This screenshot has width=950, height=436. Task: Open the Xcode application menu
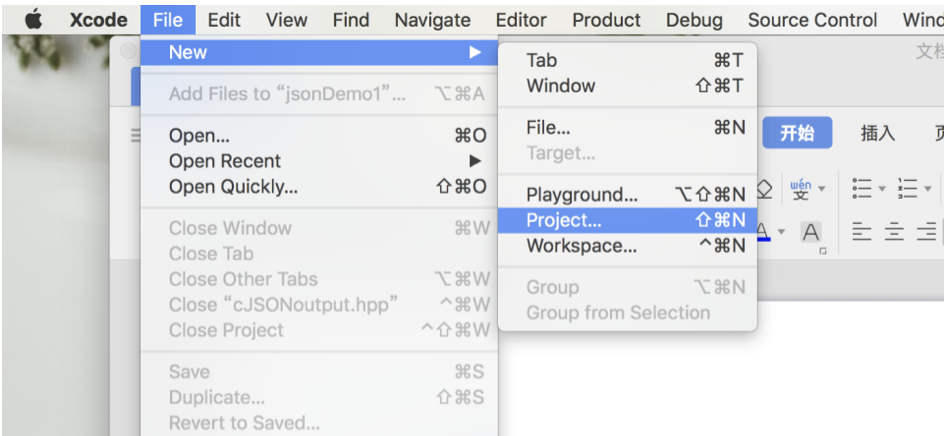98,20
